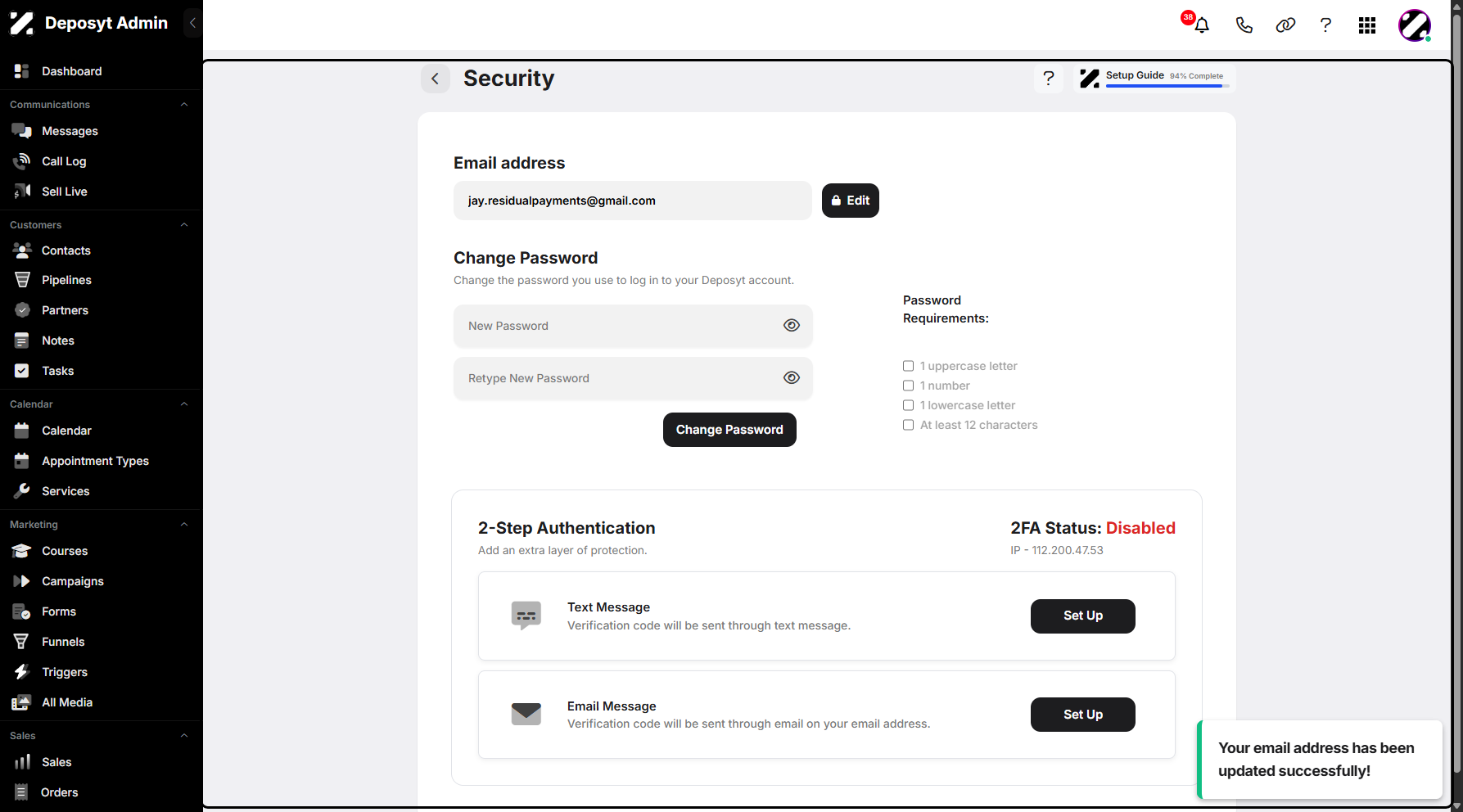The width and height of the screenshot is (1463, 812).
Task: Collapse the Communications section
Action: point(184,105)
